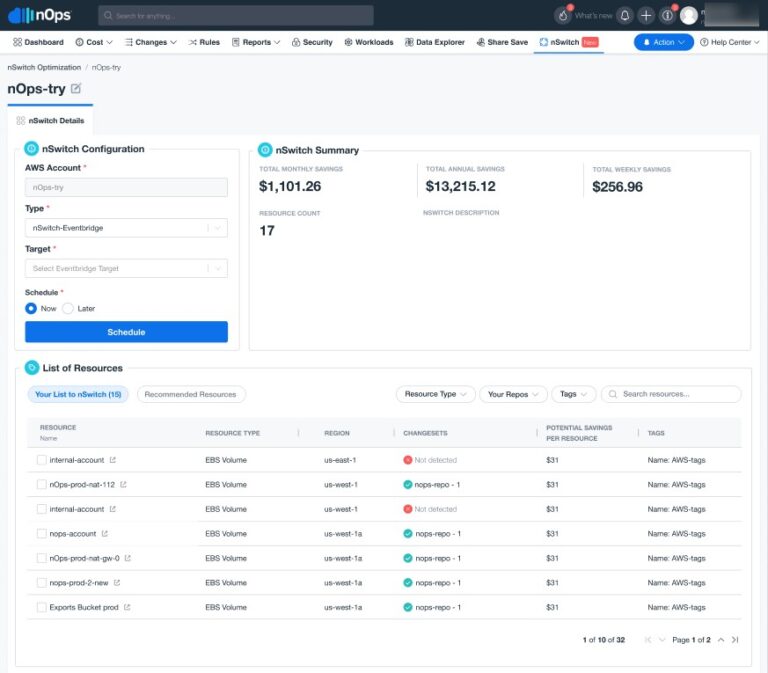768x673 pixels.
Task: Click the user avatar icon
Action: coord(689,15)
